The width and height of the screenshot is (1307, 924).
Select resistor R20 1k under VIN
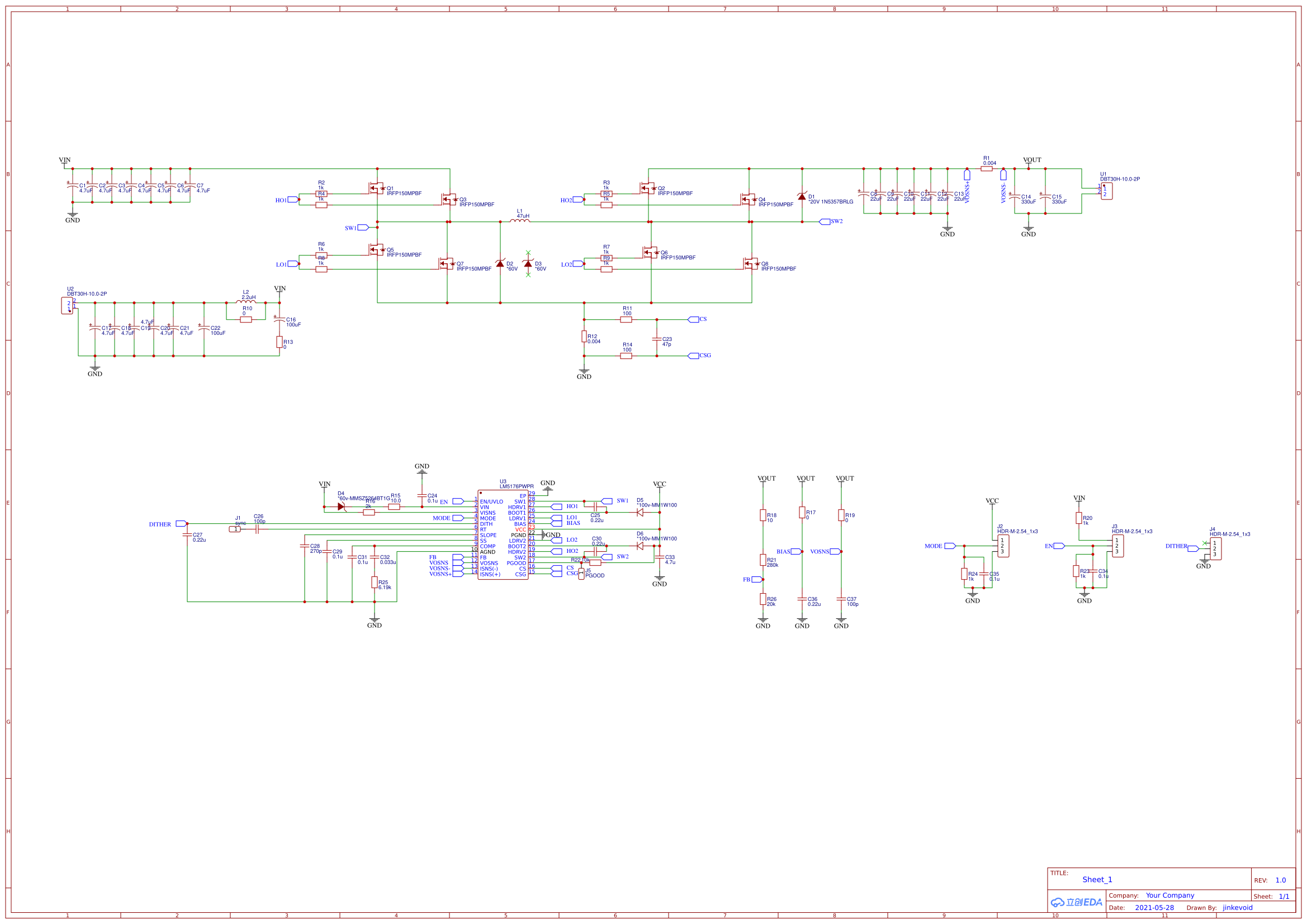[x=1079, y=518]
